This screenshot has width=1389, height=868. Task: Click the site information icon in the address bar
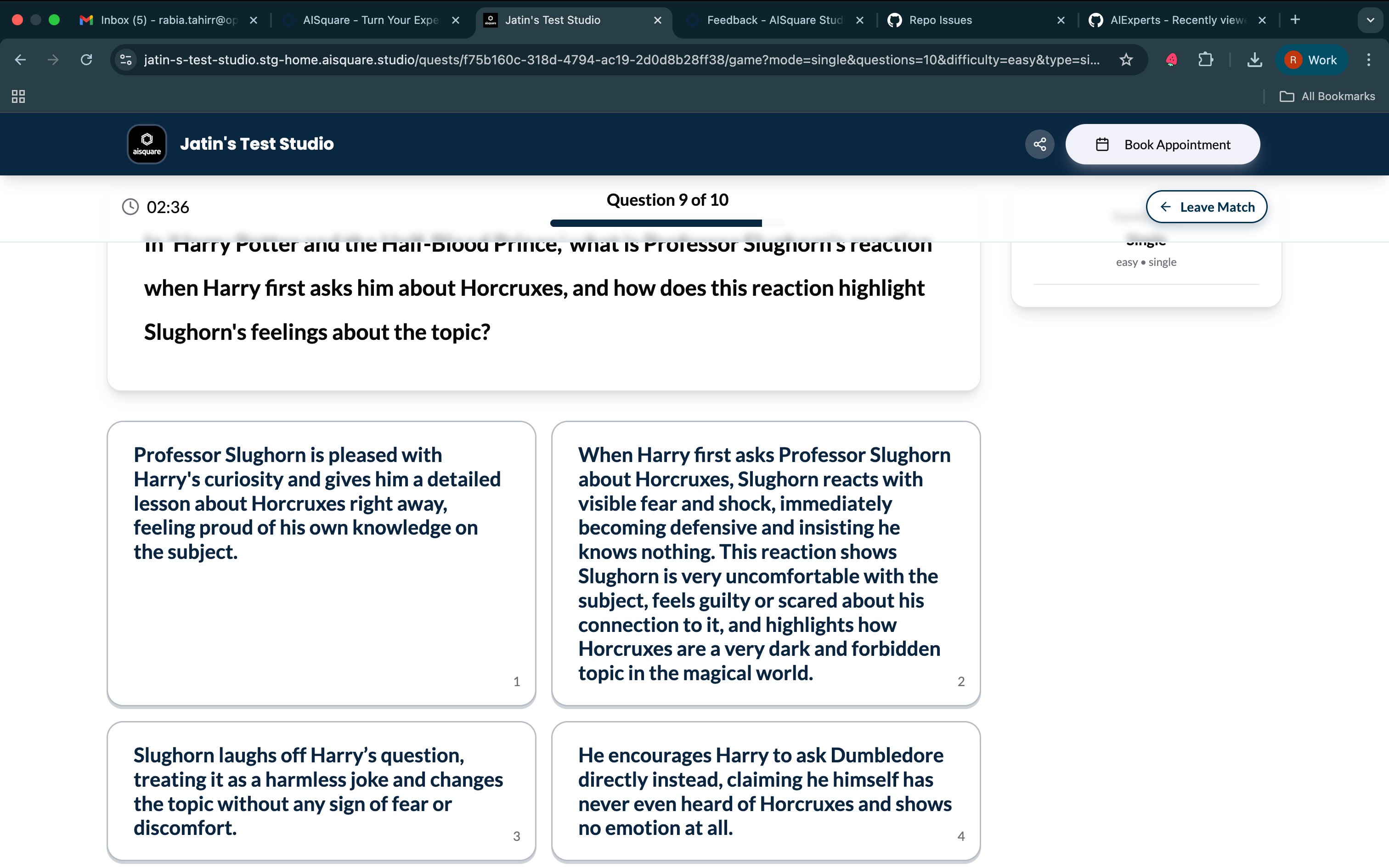coord(126,60)
